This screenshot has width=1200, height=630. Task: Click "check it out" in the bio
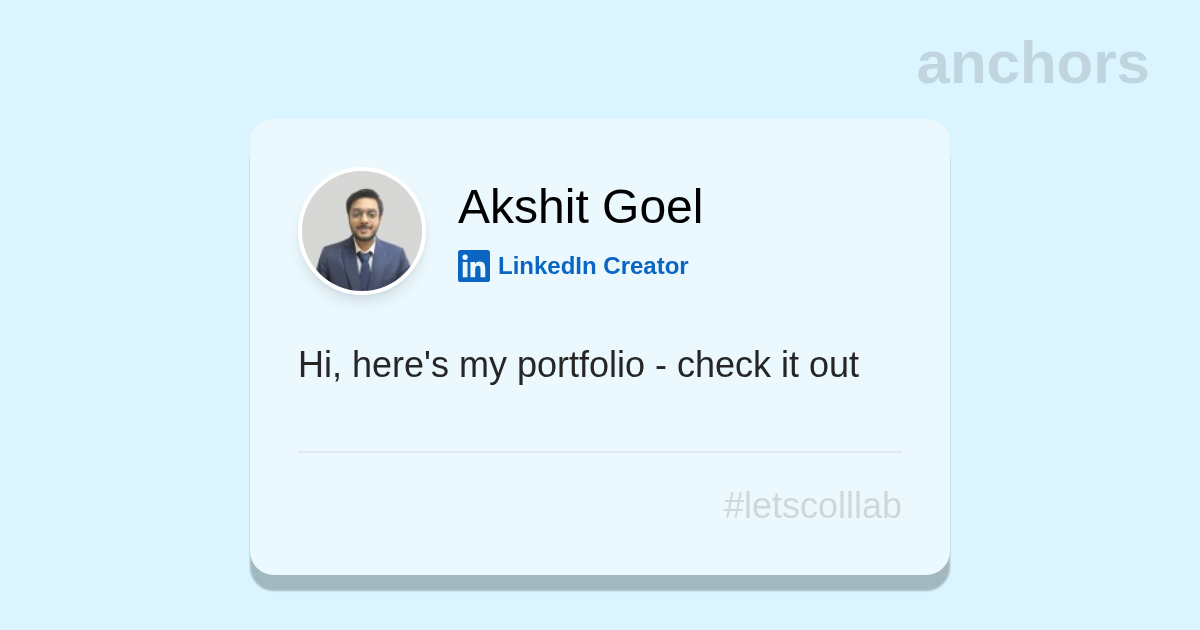[x=767, y=365]
